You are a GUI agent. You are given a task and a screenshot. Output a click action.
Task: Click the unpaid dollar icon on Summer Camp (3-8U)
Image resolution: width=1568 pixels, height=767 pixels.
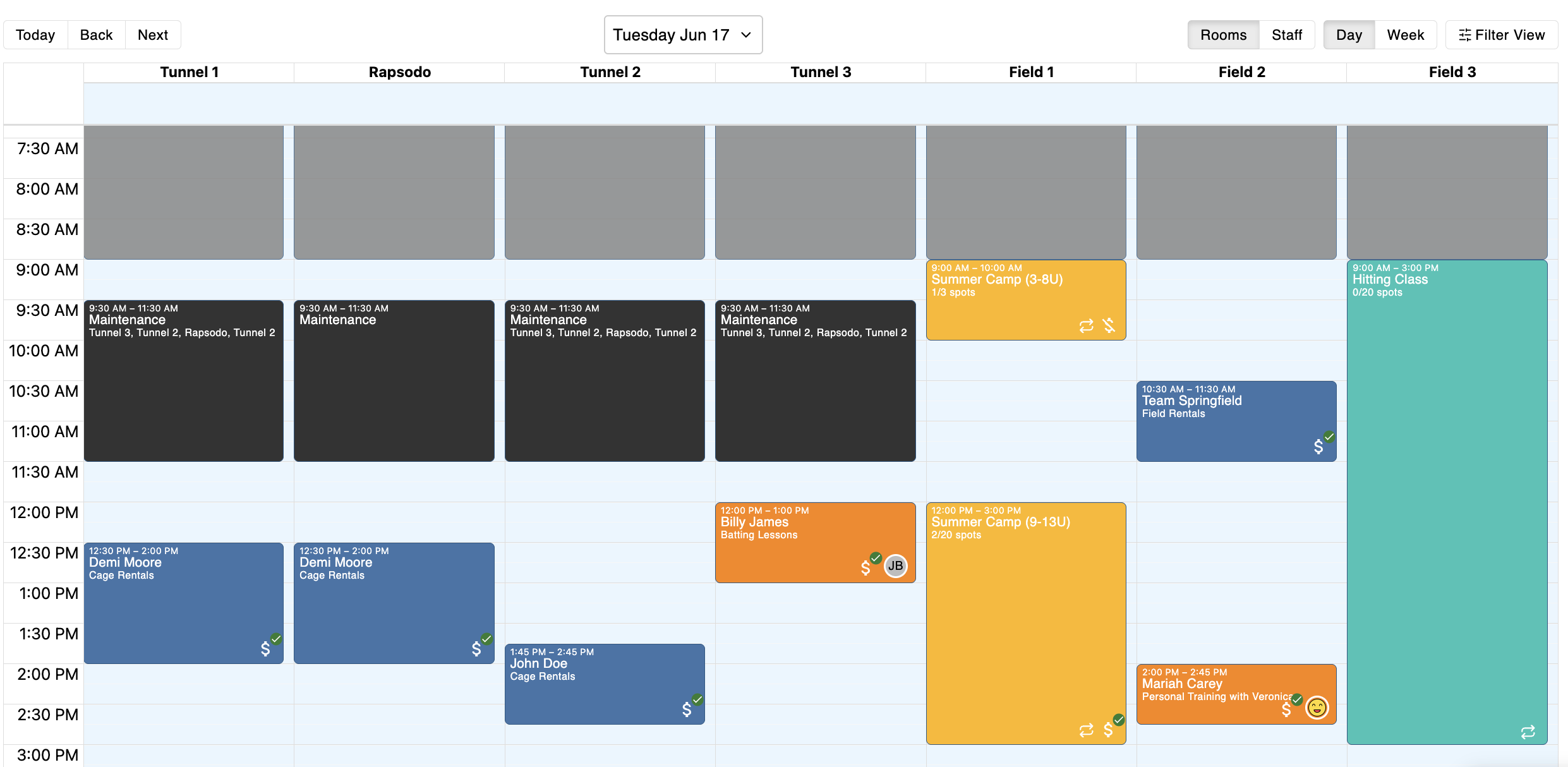1109,325
